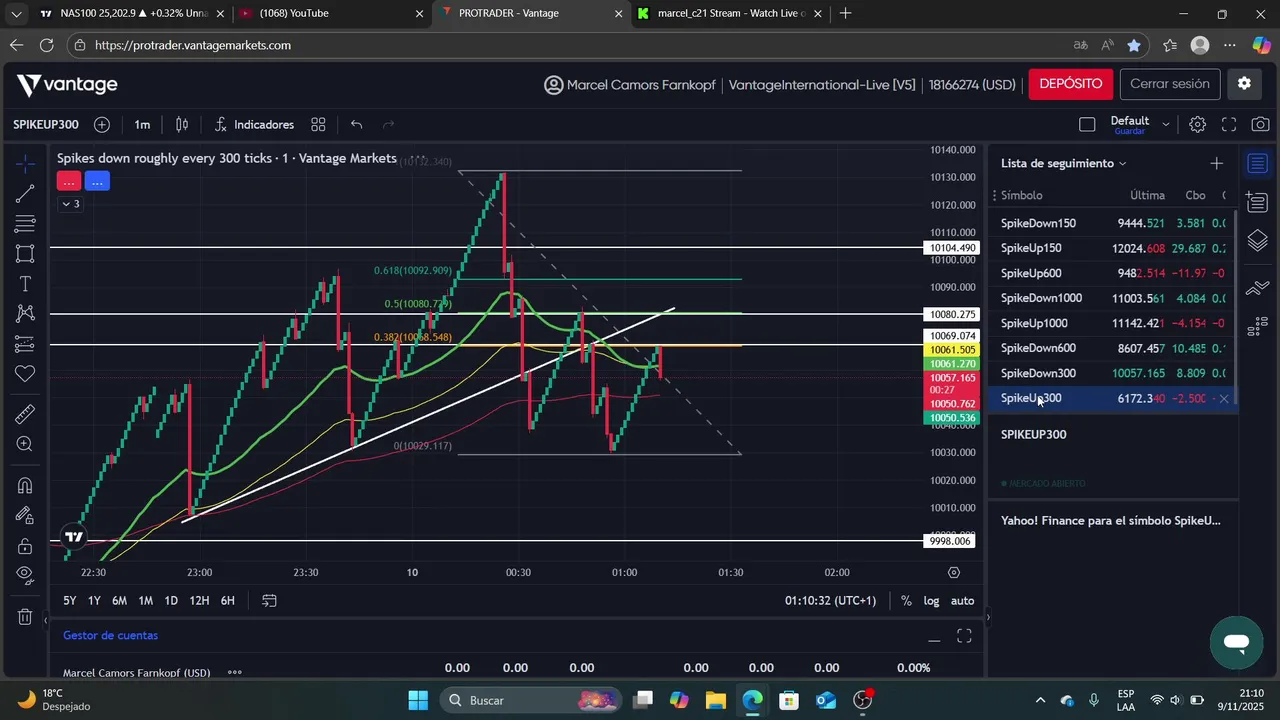Click the compare or add symbol plus icon

102,125
